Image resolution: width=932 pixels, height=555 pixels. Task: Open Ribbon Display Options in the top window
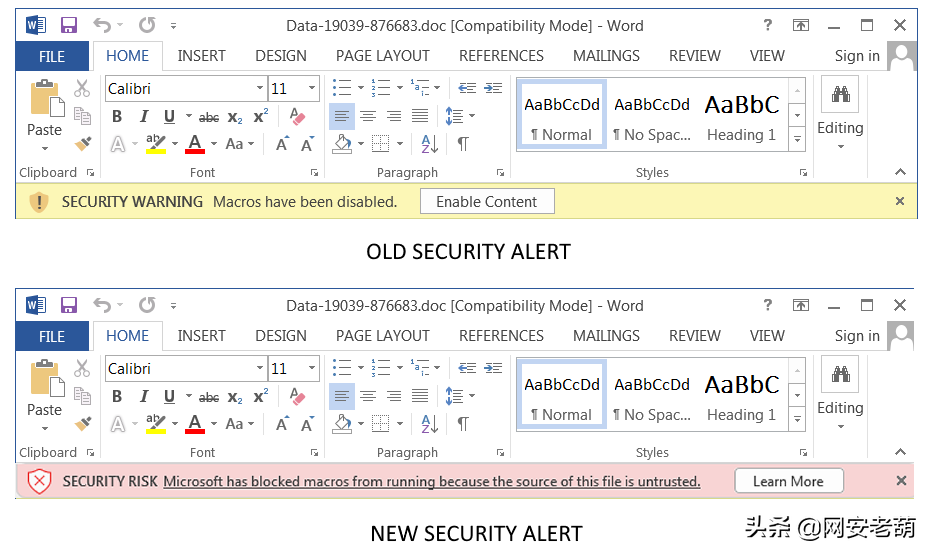click(x=801, y=25)
